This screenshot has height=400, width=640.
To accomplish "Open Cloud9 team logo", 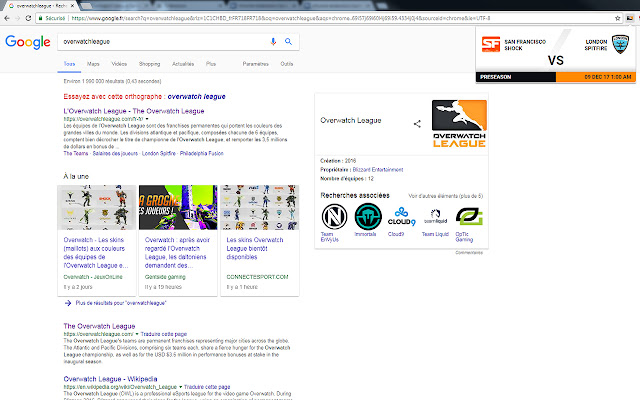I will (x=402, y=216).
